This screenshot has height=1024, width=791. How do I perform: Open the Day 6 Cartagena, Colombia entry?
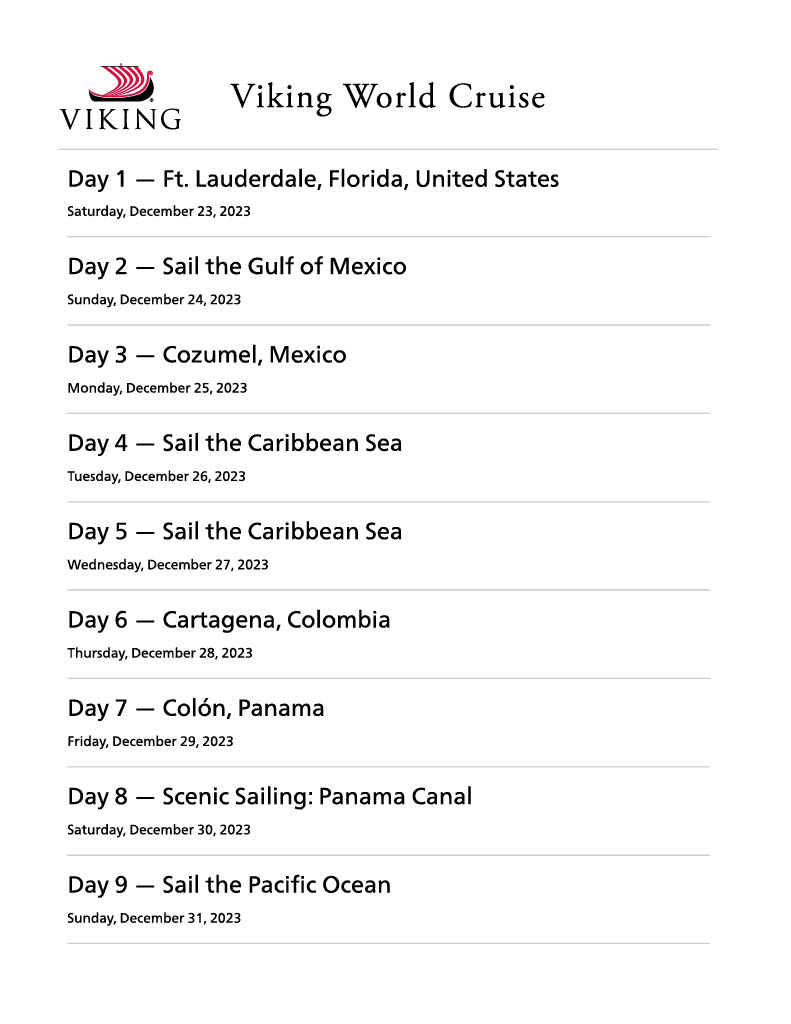click(x=229, y=620)
